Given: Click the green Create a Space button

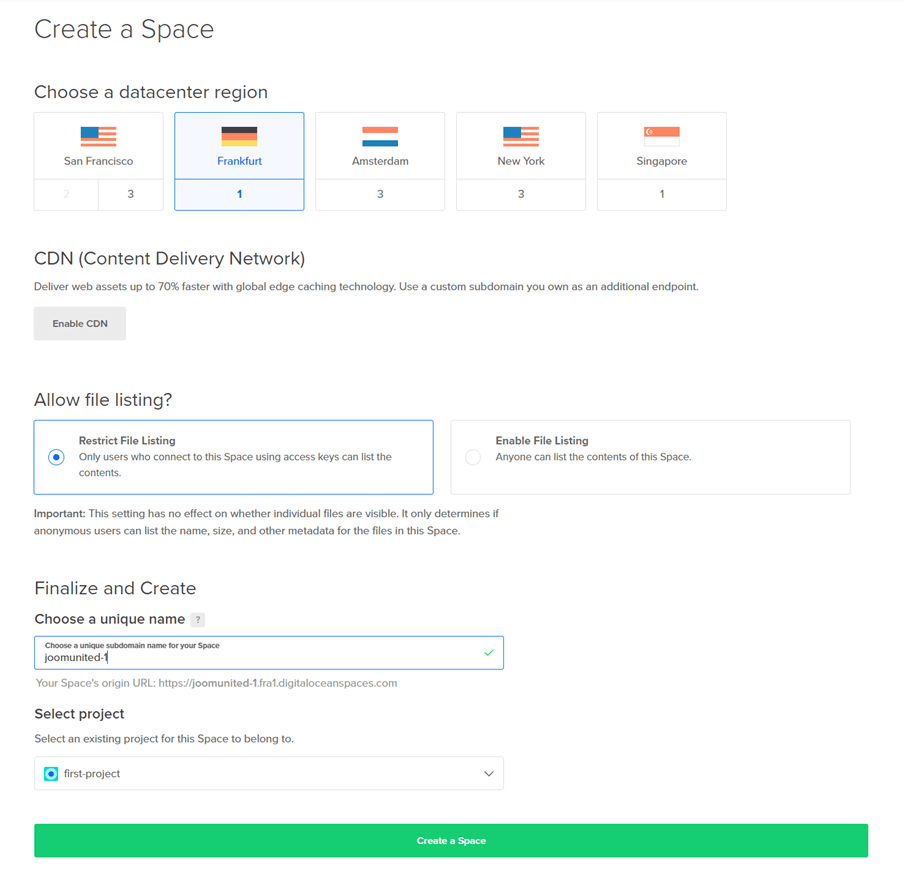Looking at the screenshot, I should (451, 841).
